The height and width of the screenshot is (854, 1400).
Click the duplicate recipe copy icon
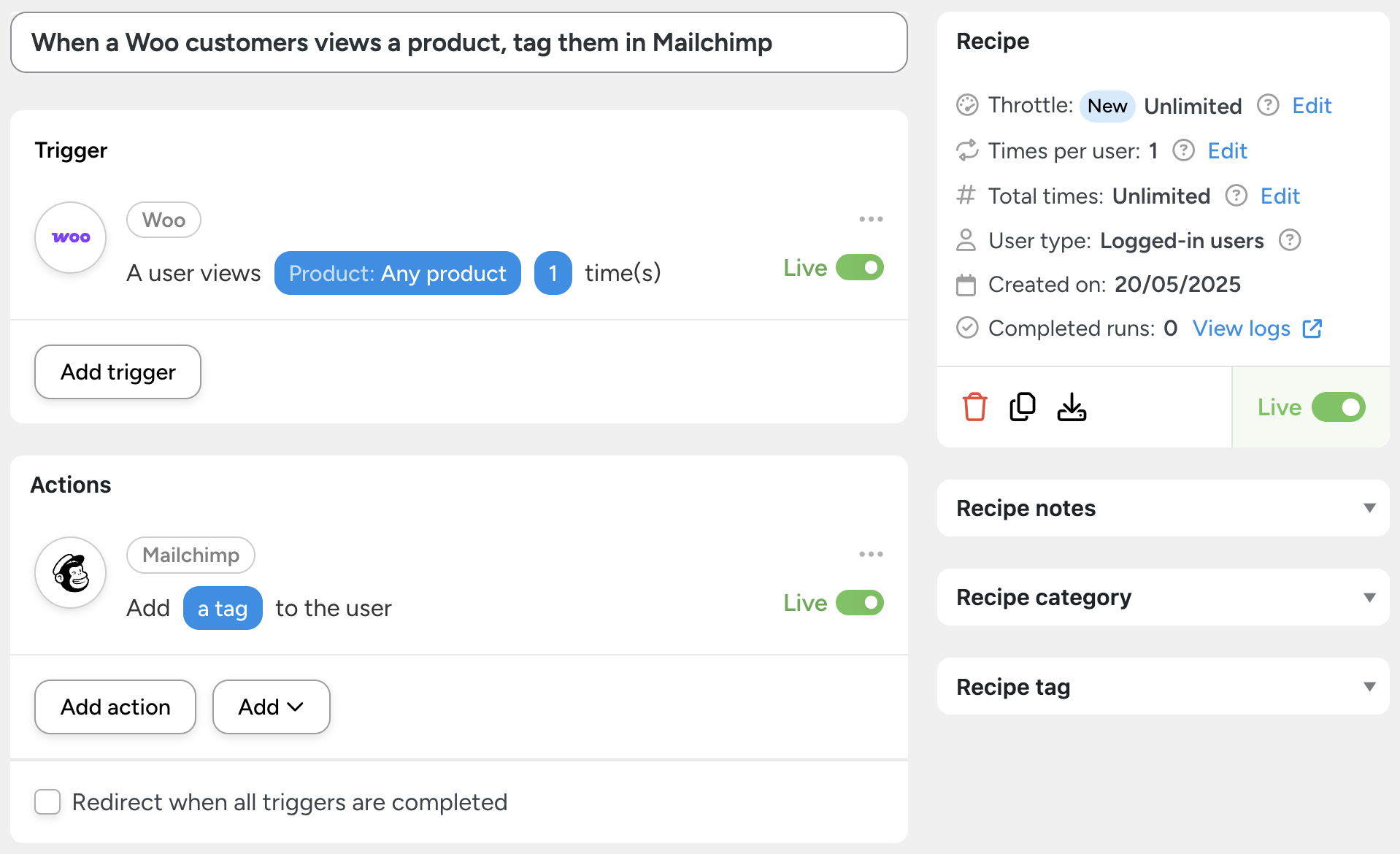[x=1023, y=407]
